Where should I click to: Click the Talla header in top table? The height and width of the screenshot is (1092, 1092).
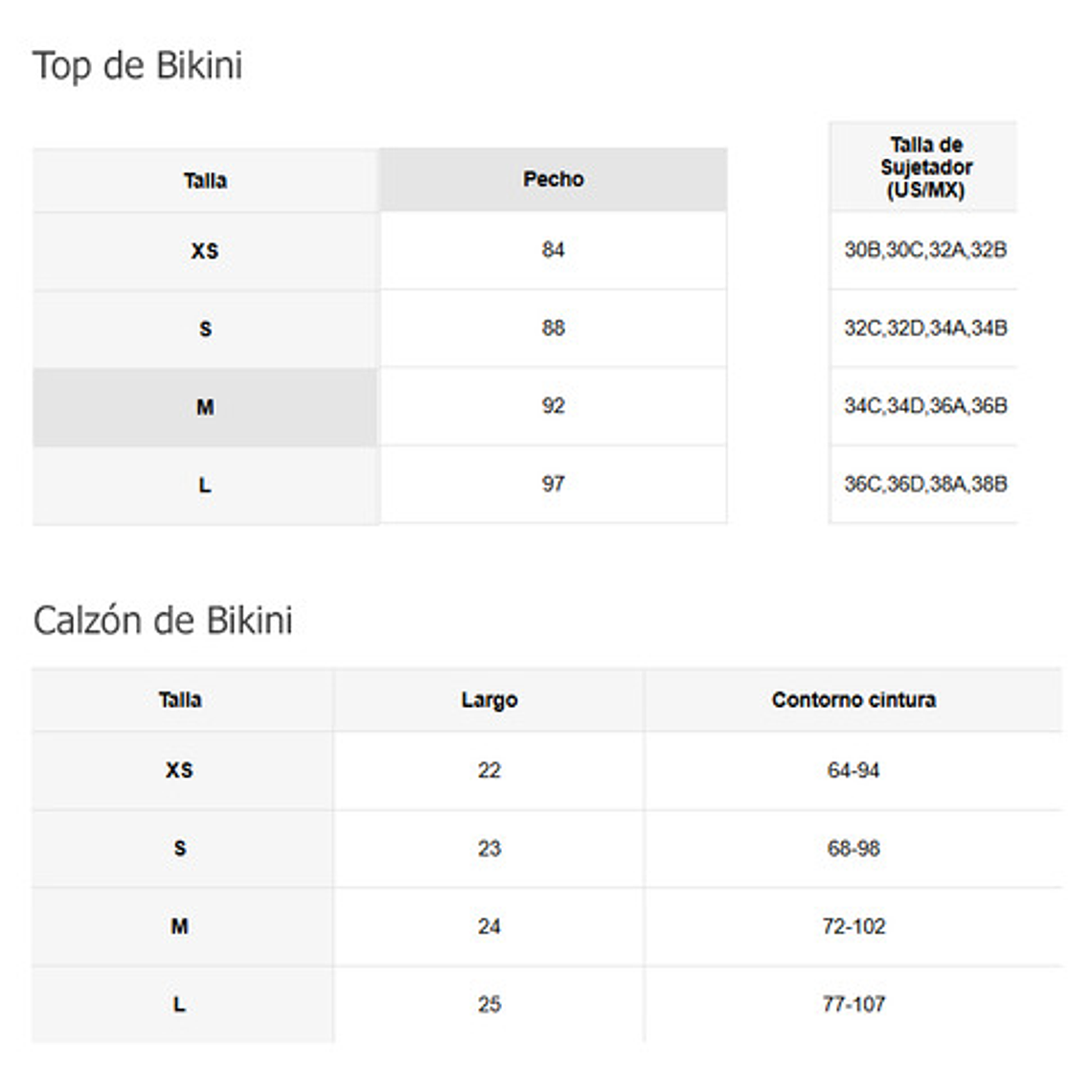coord(205,181)
